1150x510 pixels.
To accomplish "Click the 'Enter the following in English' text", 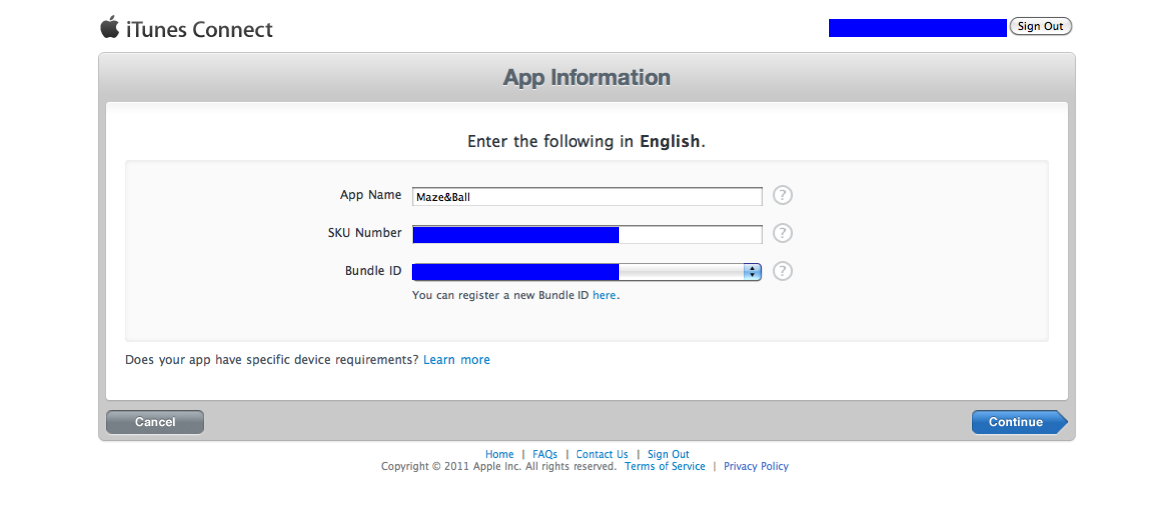I will (x=587, y=142).
